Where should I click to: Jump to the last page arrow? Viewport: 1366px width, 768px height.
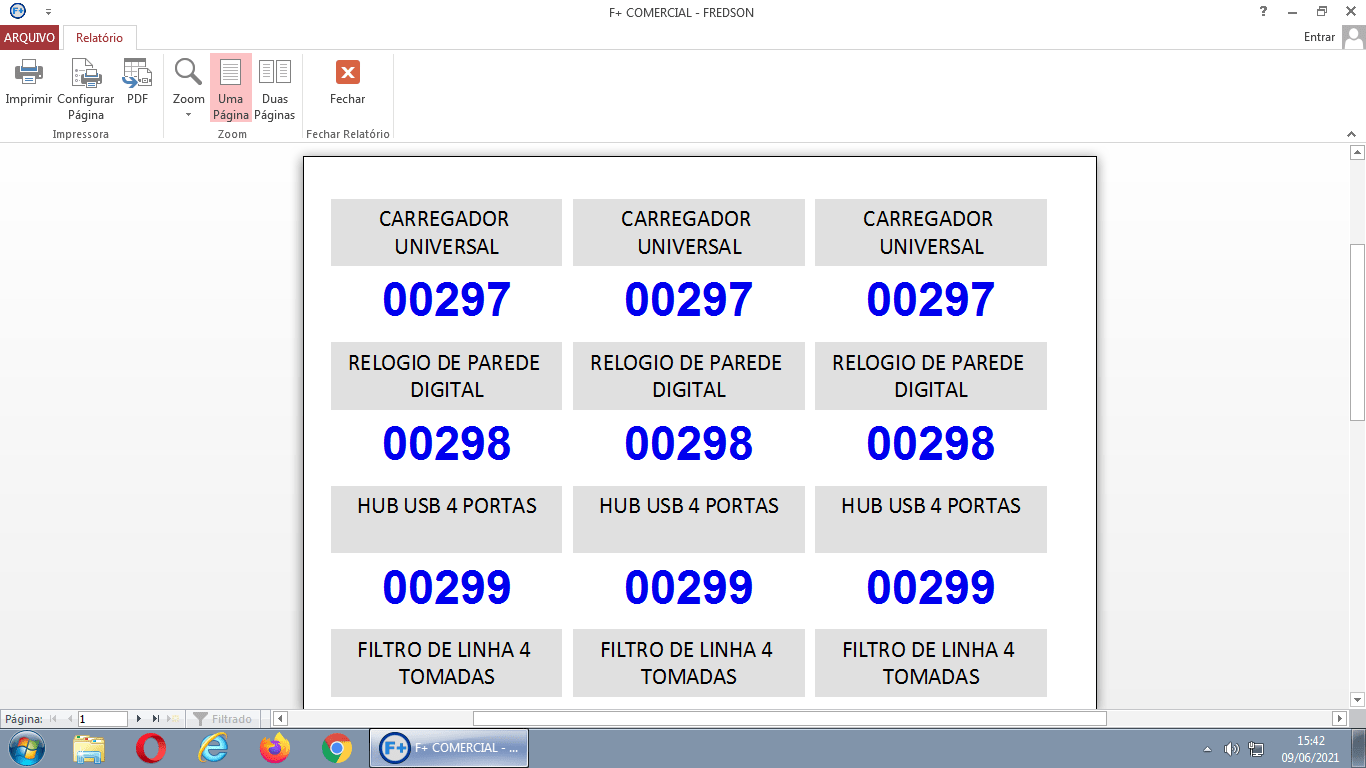(x=155, y=719)
